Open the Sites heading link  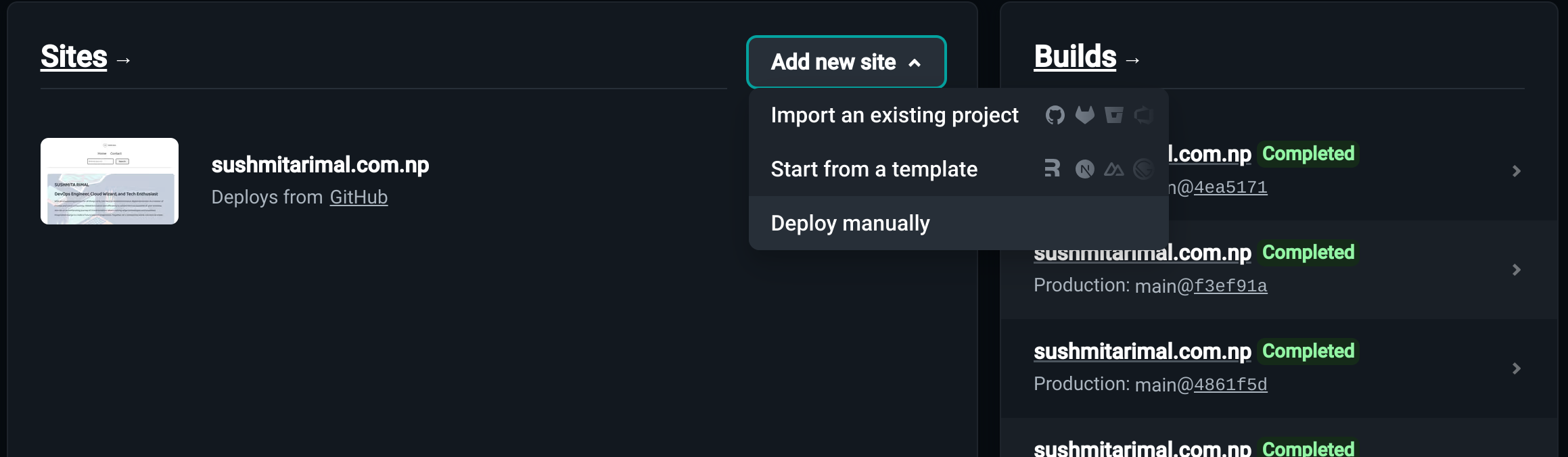(74, 57)
